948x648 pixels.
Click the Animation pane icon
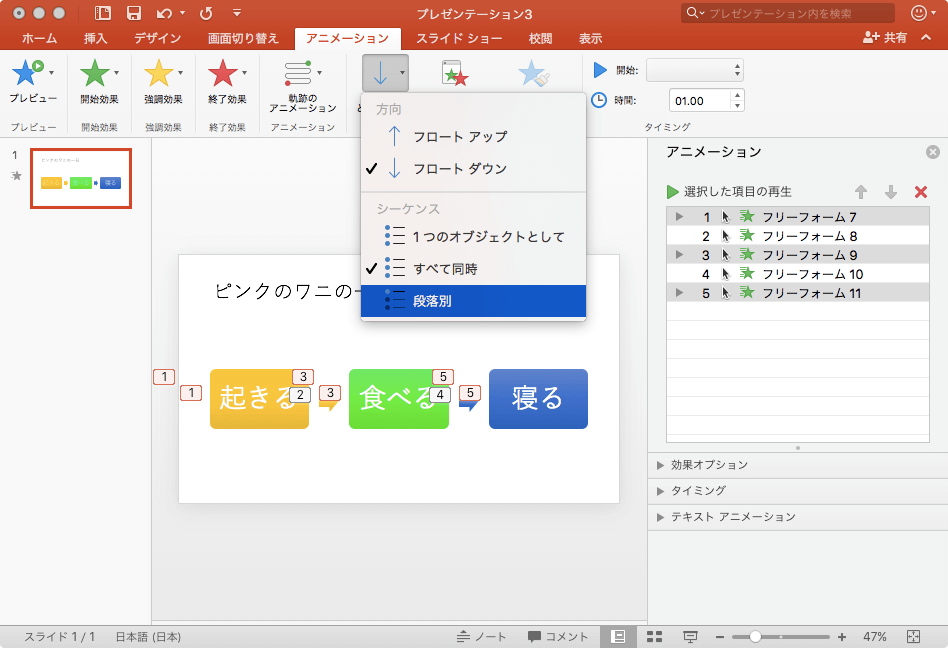pyautogui.click(x=455, y=73)
